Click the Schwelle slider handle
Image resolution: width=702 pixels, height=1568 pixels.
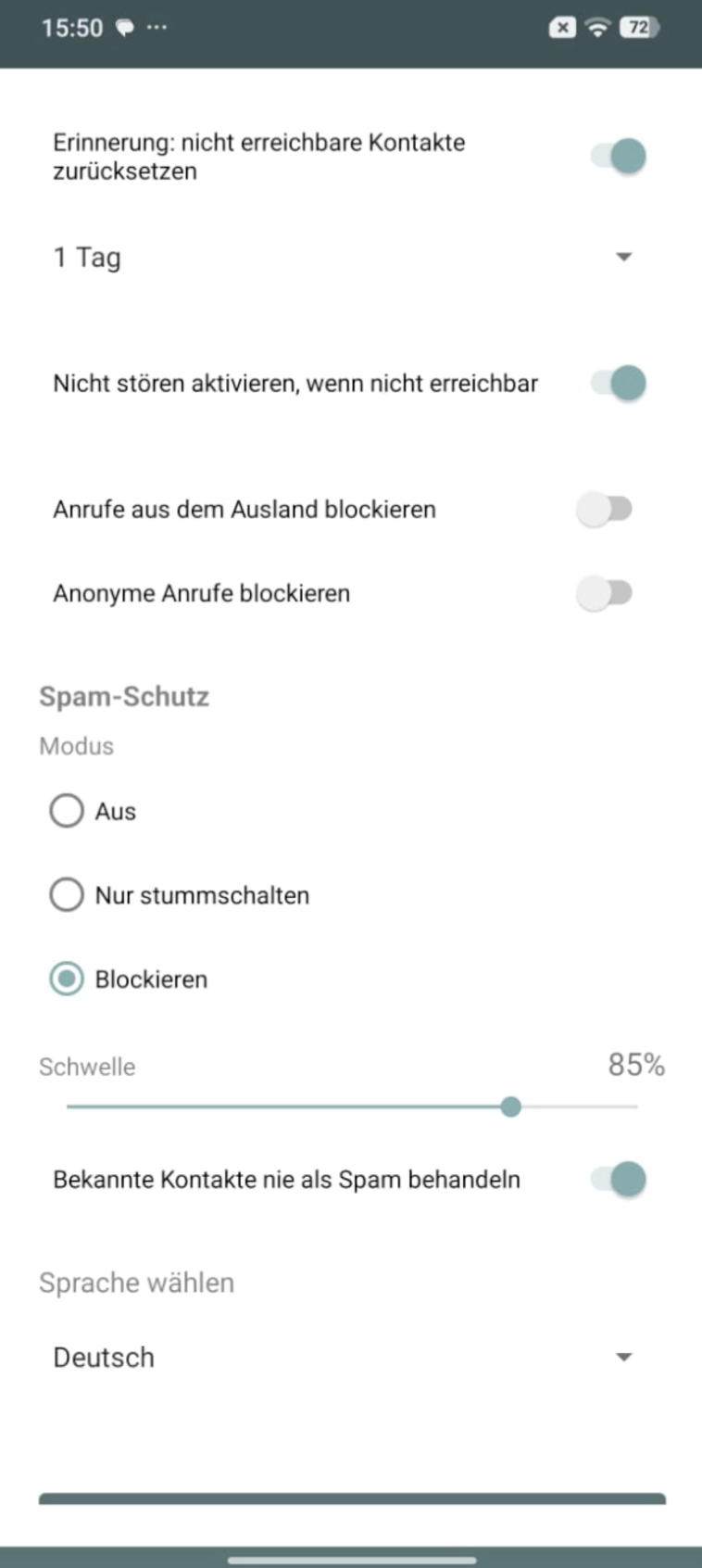(x=510, y=1106)
